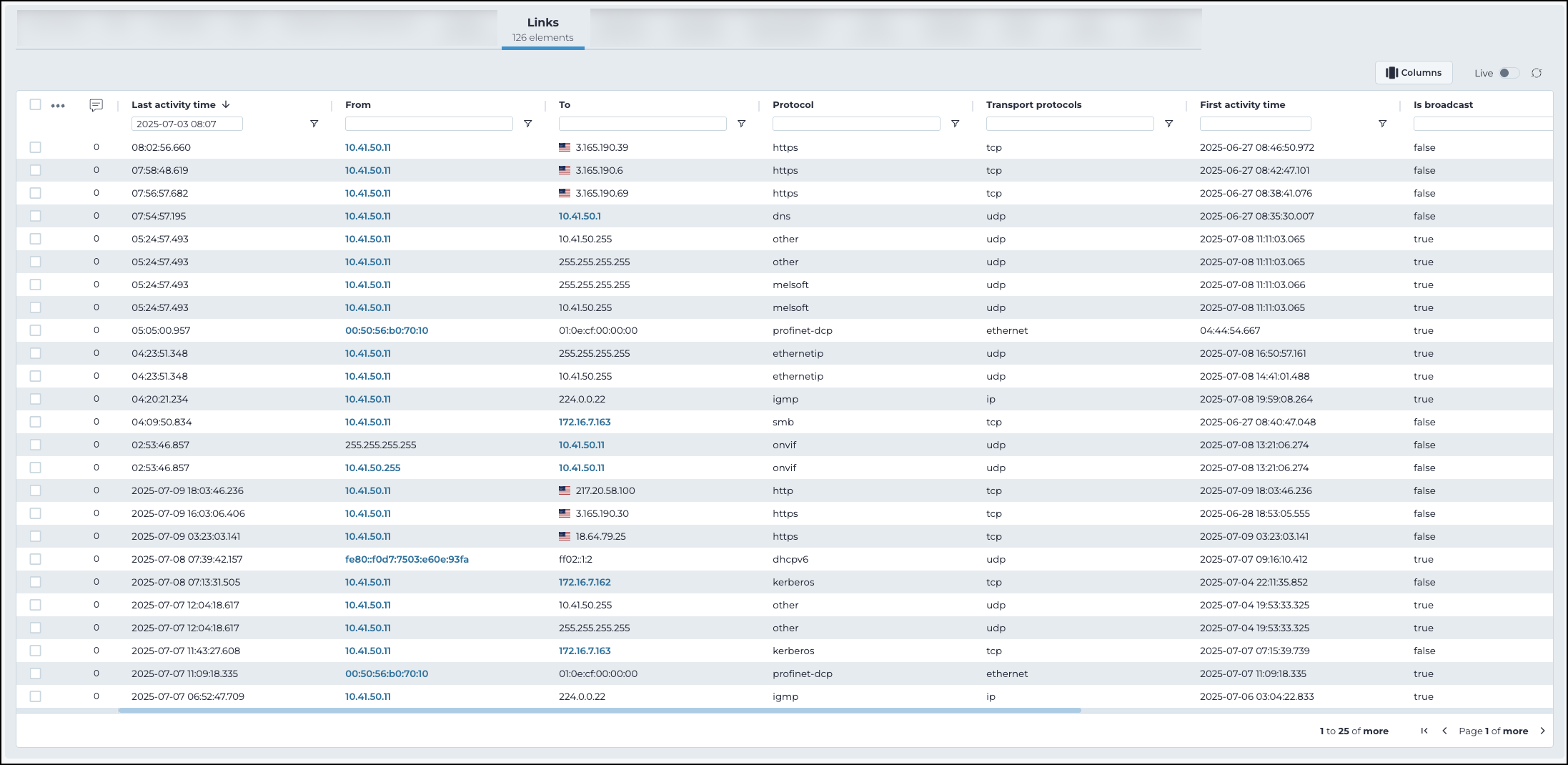Click the 217.20.58.100 destination cell

coord(605,490)
